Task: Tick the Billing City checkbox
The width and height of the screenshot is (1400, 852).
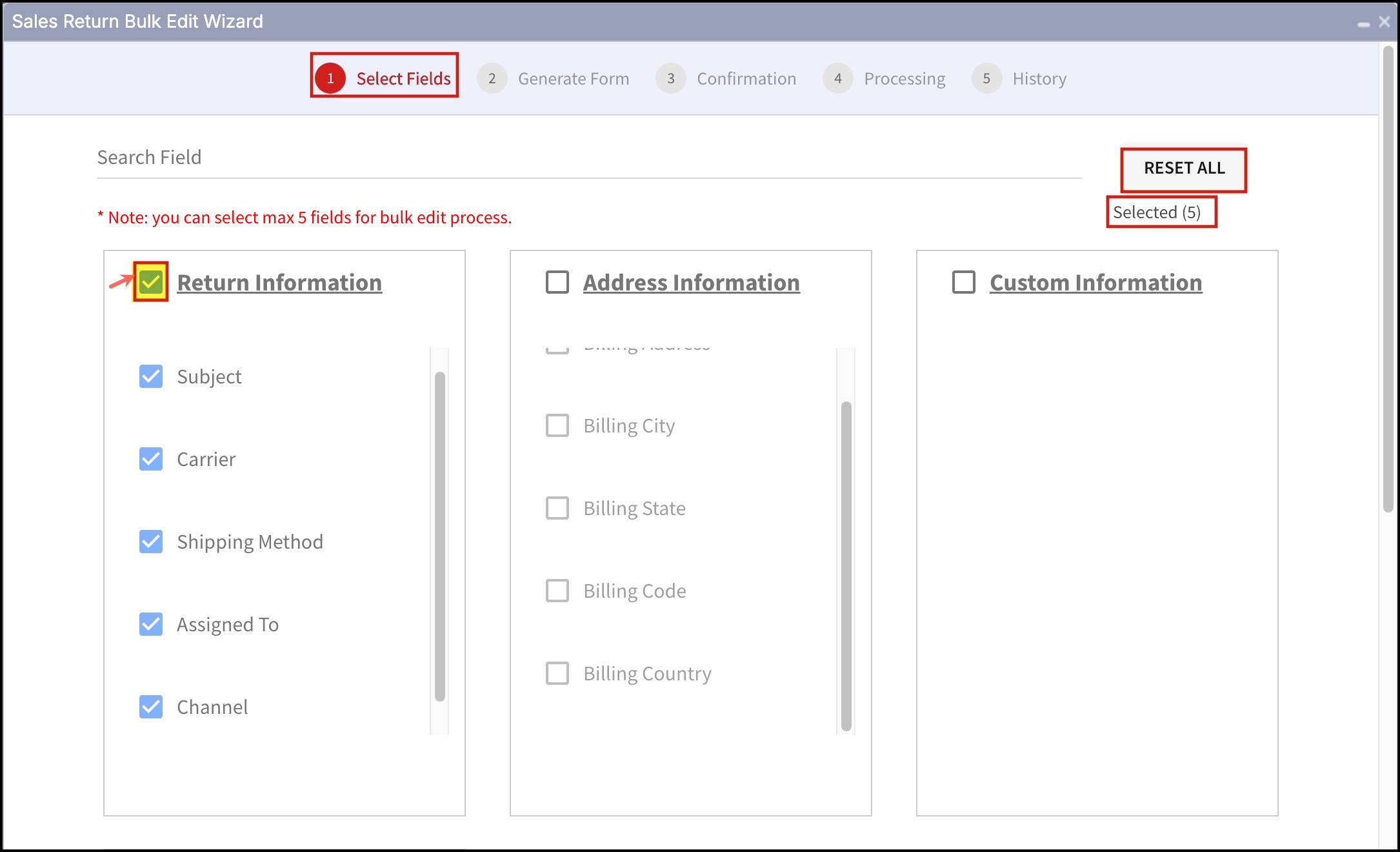Action: click(557, 425)
